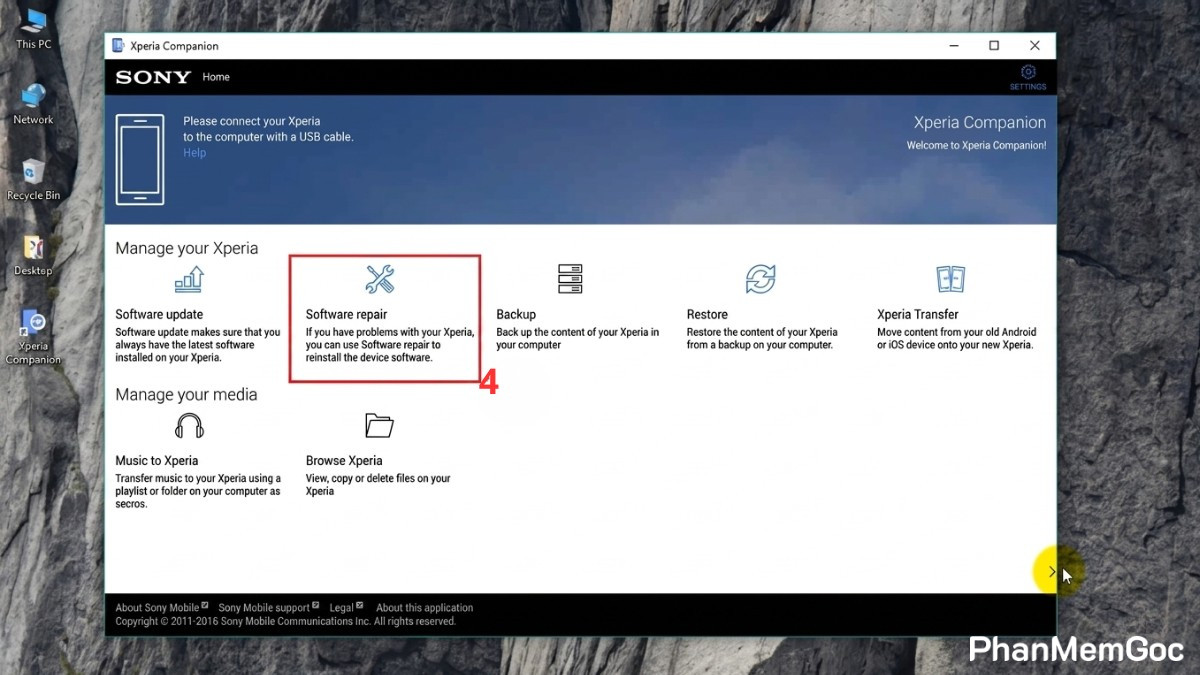Click the Backup description text

[x=577, y=339]
